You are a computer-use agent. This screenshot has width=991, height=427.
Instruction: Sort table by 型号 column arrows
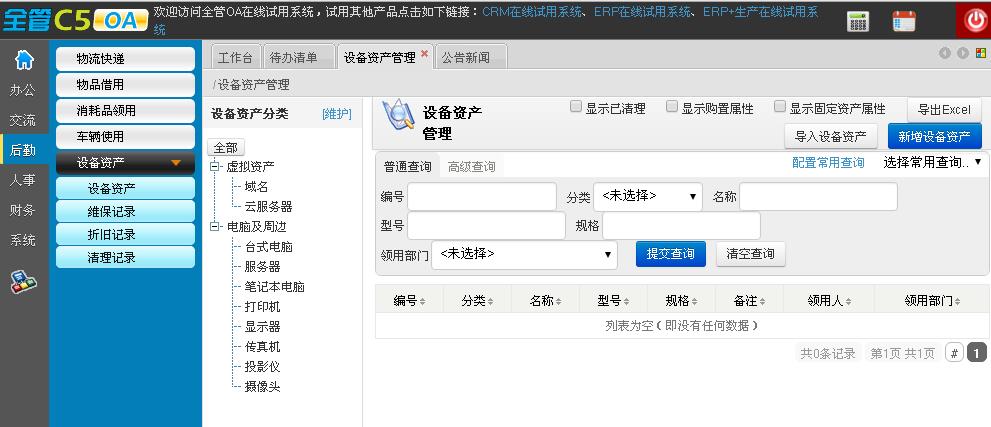626,302
